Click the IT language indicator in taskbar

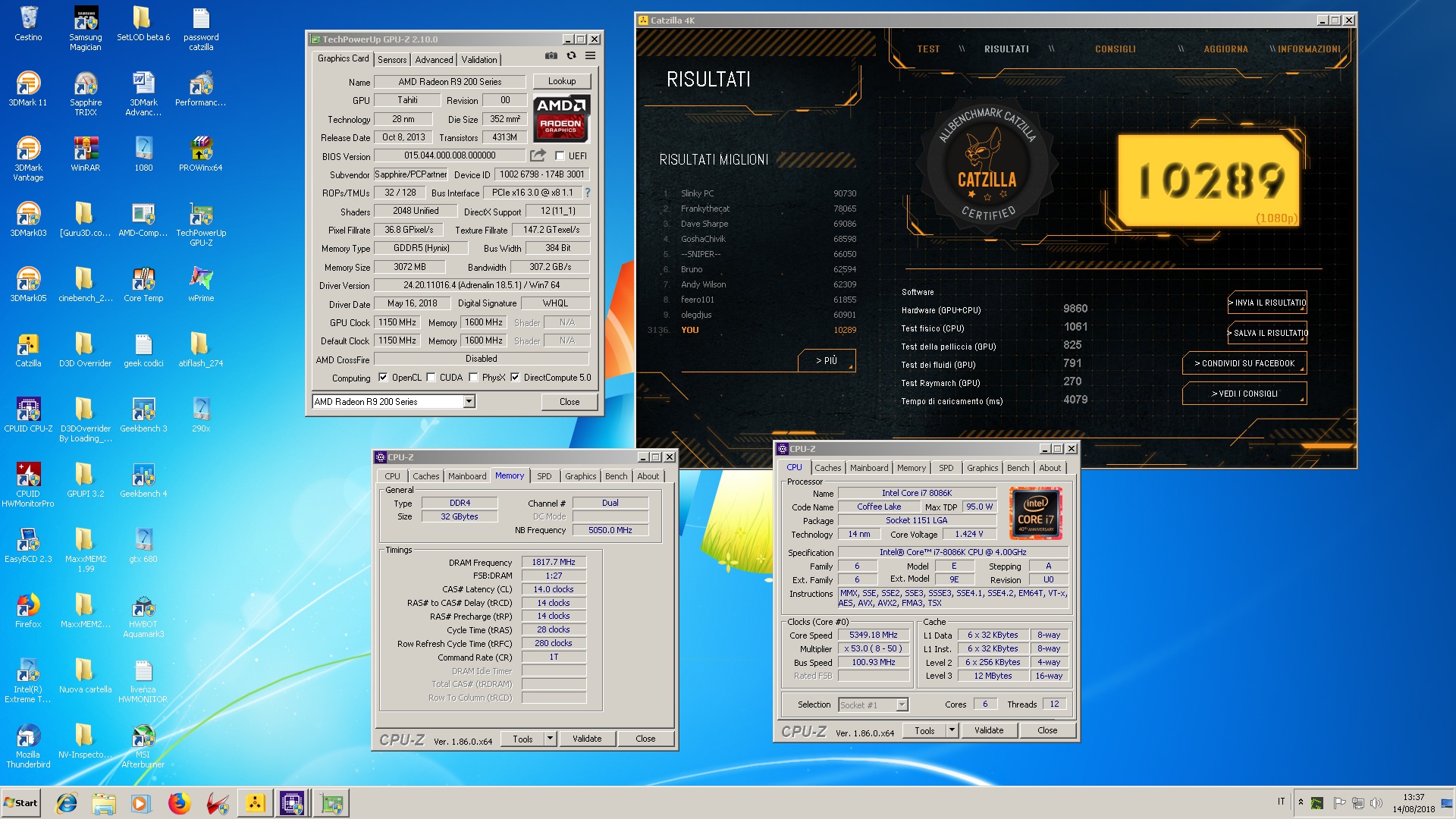coord(1281,802)
